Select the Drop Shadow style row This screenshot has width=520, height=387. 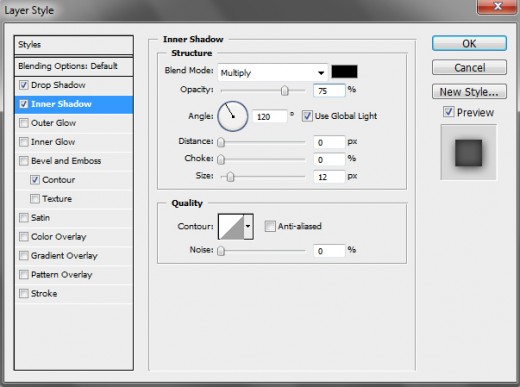tap(74, 85)
